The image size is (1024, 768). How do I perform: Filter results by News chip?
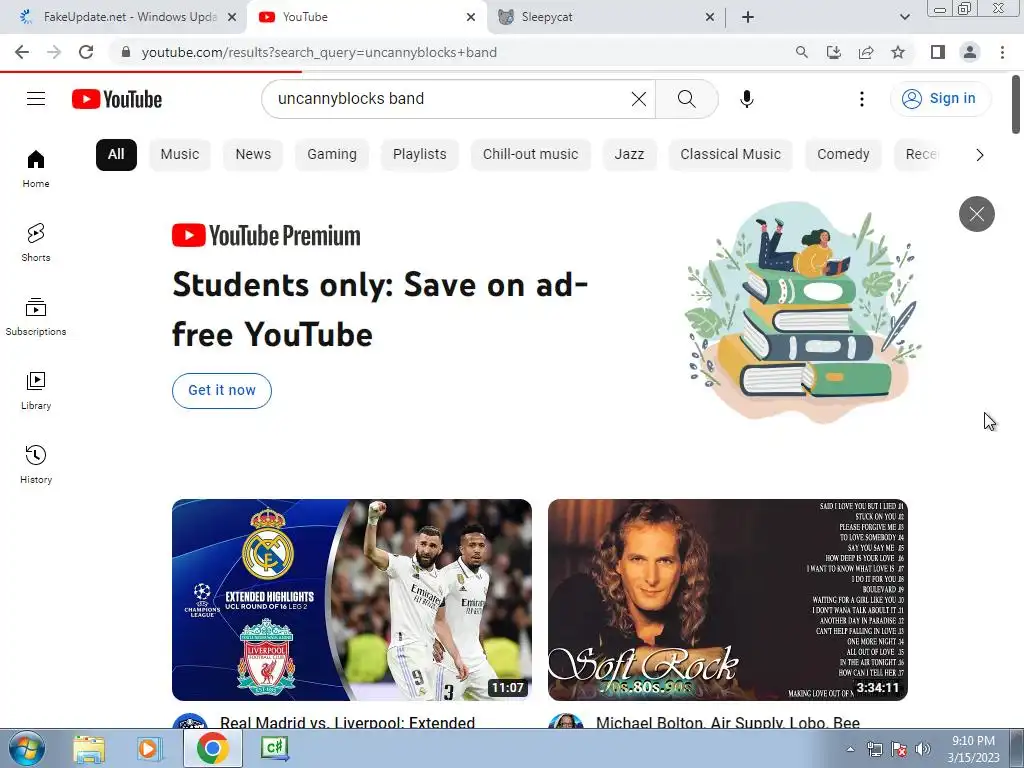coord(253,155)
